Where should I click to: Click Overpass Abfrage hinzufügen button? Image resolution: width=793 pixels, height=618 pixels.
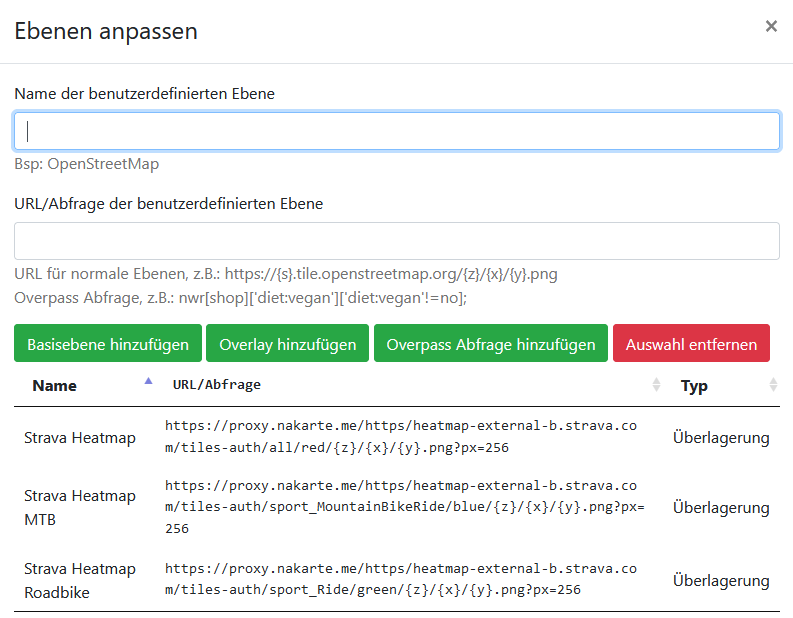(x=491, y=344)
